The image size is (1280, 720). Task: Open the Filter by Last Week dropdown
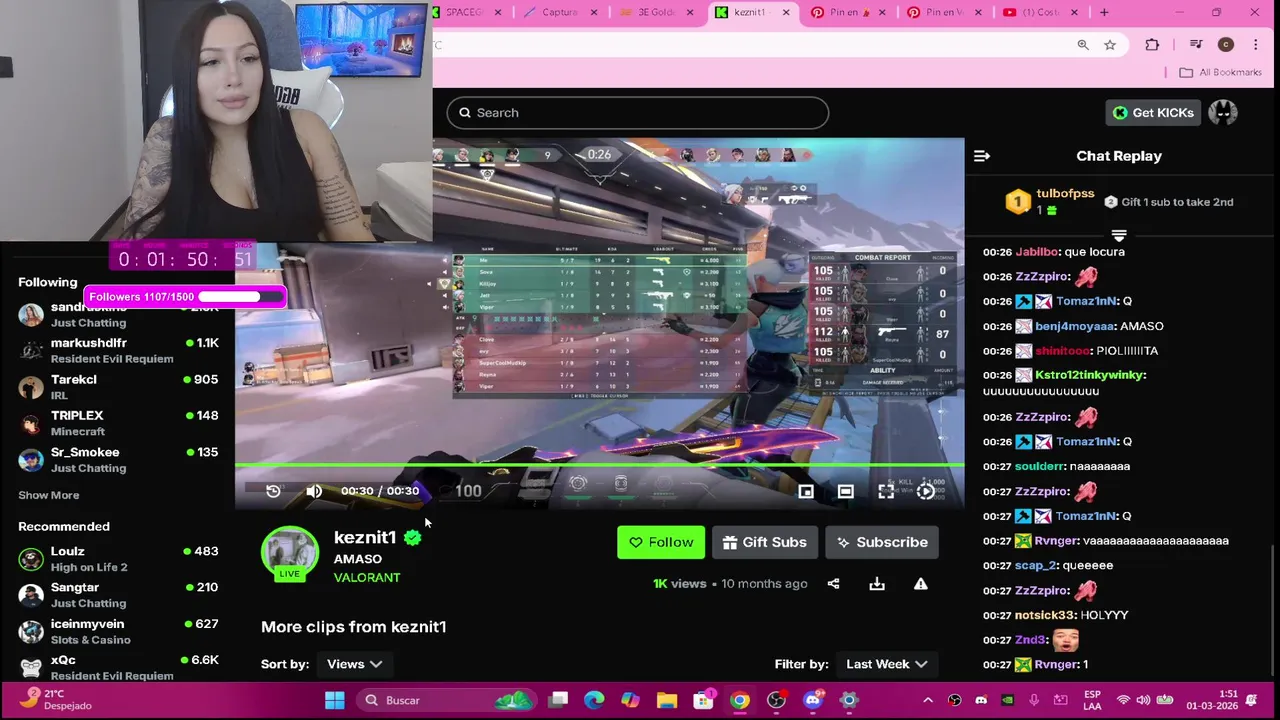pyautogui.click(x=886, y=664)
